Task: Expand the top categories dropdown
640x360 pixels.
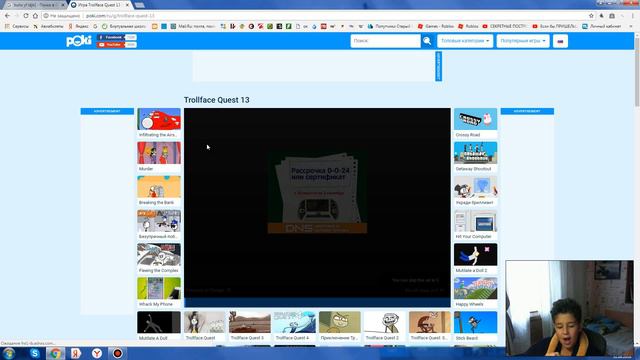Action: (465, 41)
